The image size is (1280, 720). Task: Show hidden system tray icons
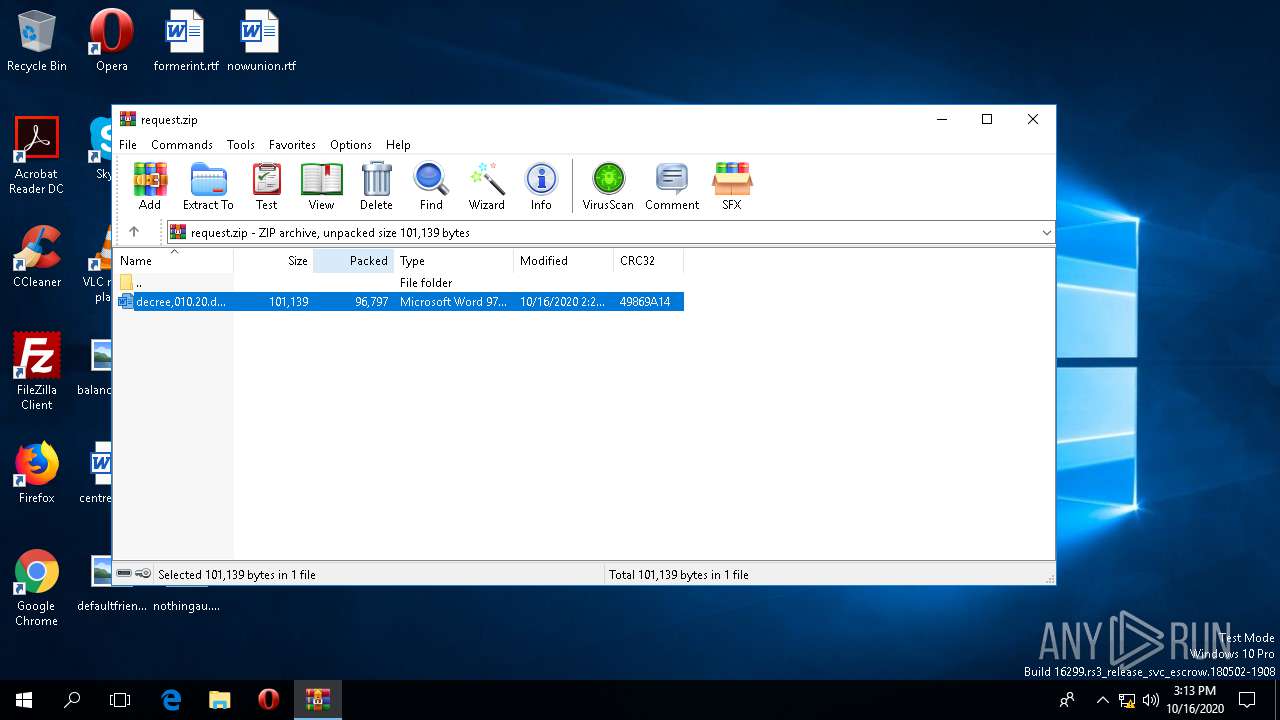[1102, 700]
